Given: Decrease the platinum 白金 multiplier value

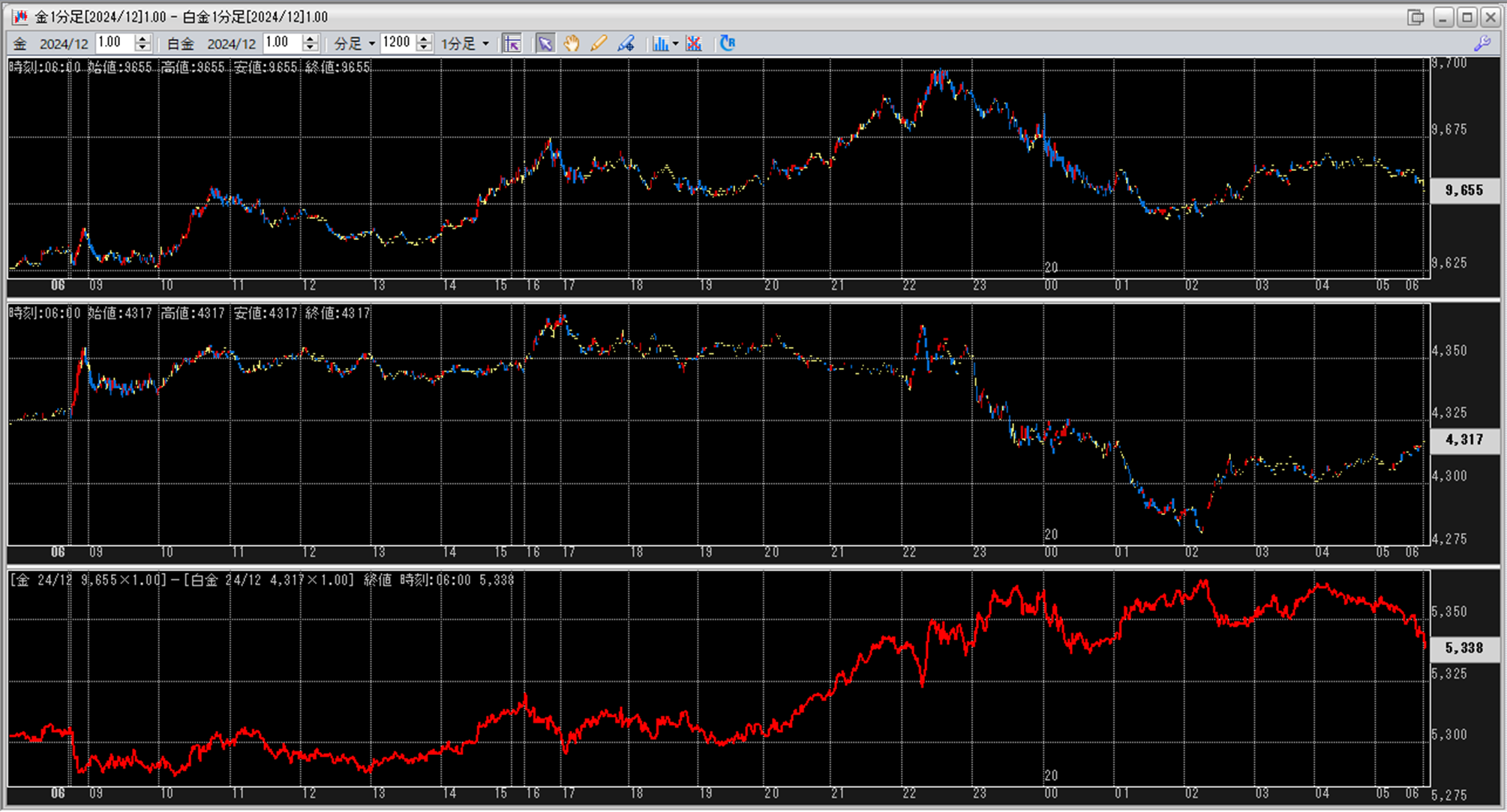Looking at the screenshot, I should [311, 48].
